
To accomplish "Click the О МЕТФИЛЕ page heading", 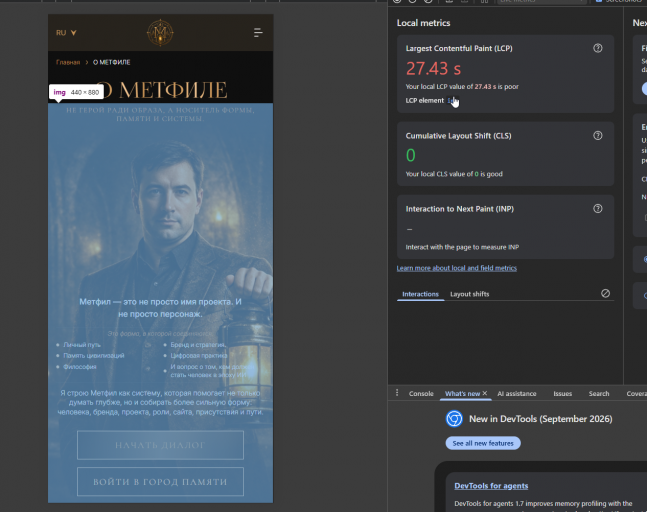I will click(161, 90).
